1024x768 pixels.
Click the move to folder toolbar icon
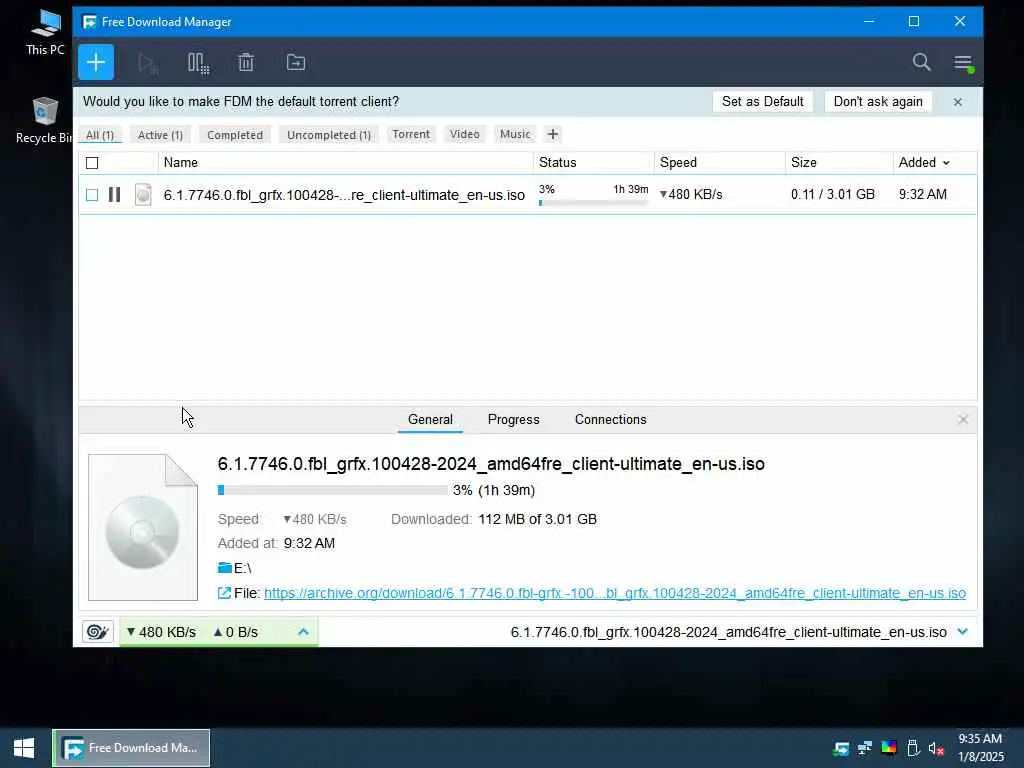pos(296,63)
